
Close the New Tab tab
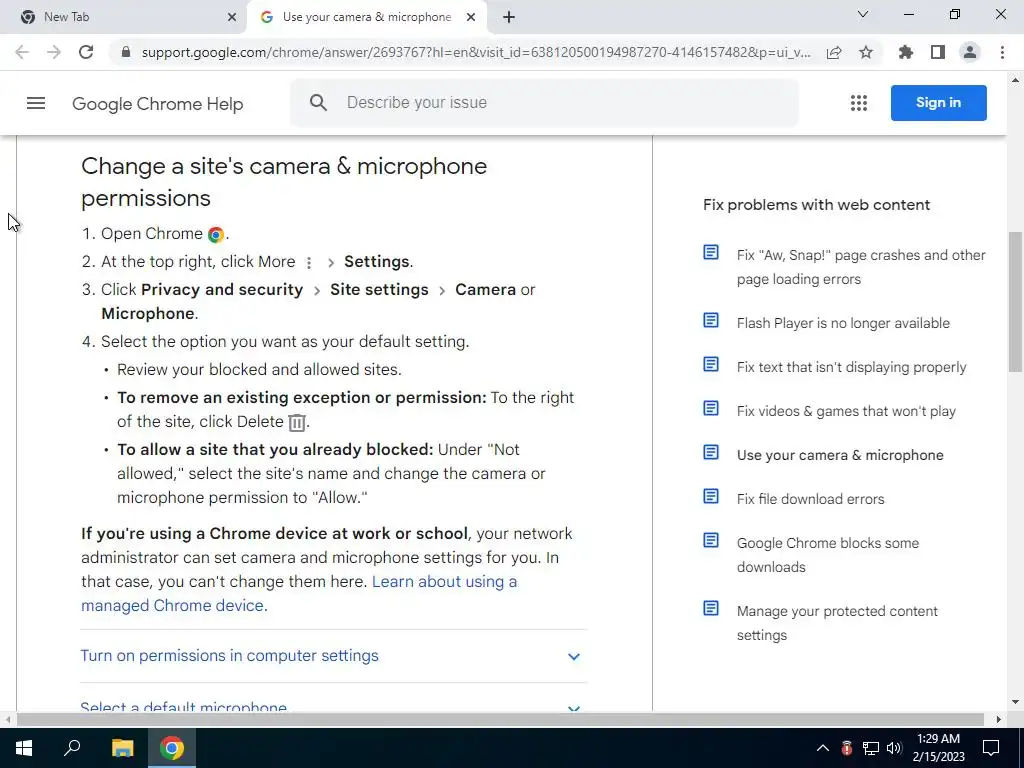pos(232,17)
